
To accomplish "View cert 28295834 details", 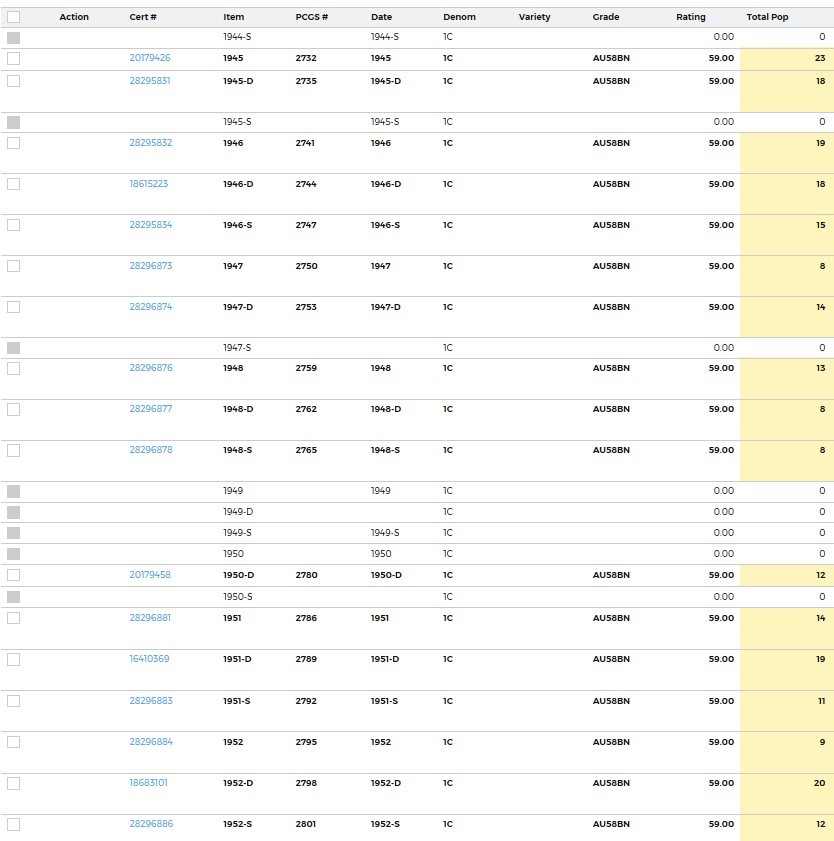I will pos(151,225).
